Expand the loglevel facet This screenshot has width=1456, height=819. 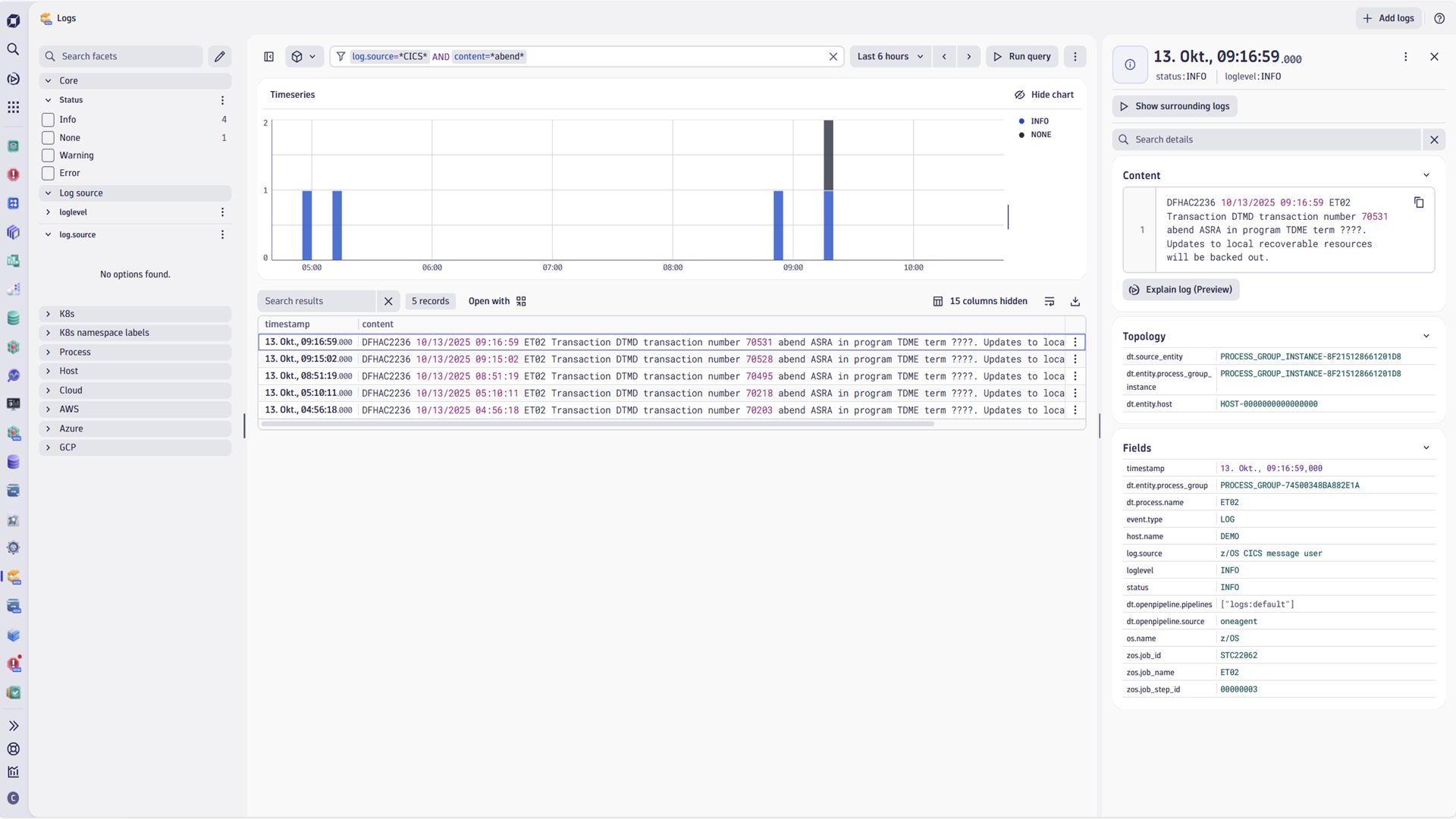(x=49, y=212)
